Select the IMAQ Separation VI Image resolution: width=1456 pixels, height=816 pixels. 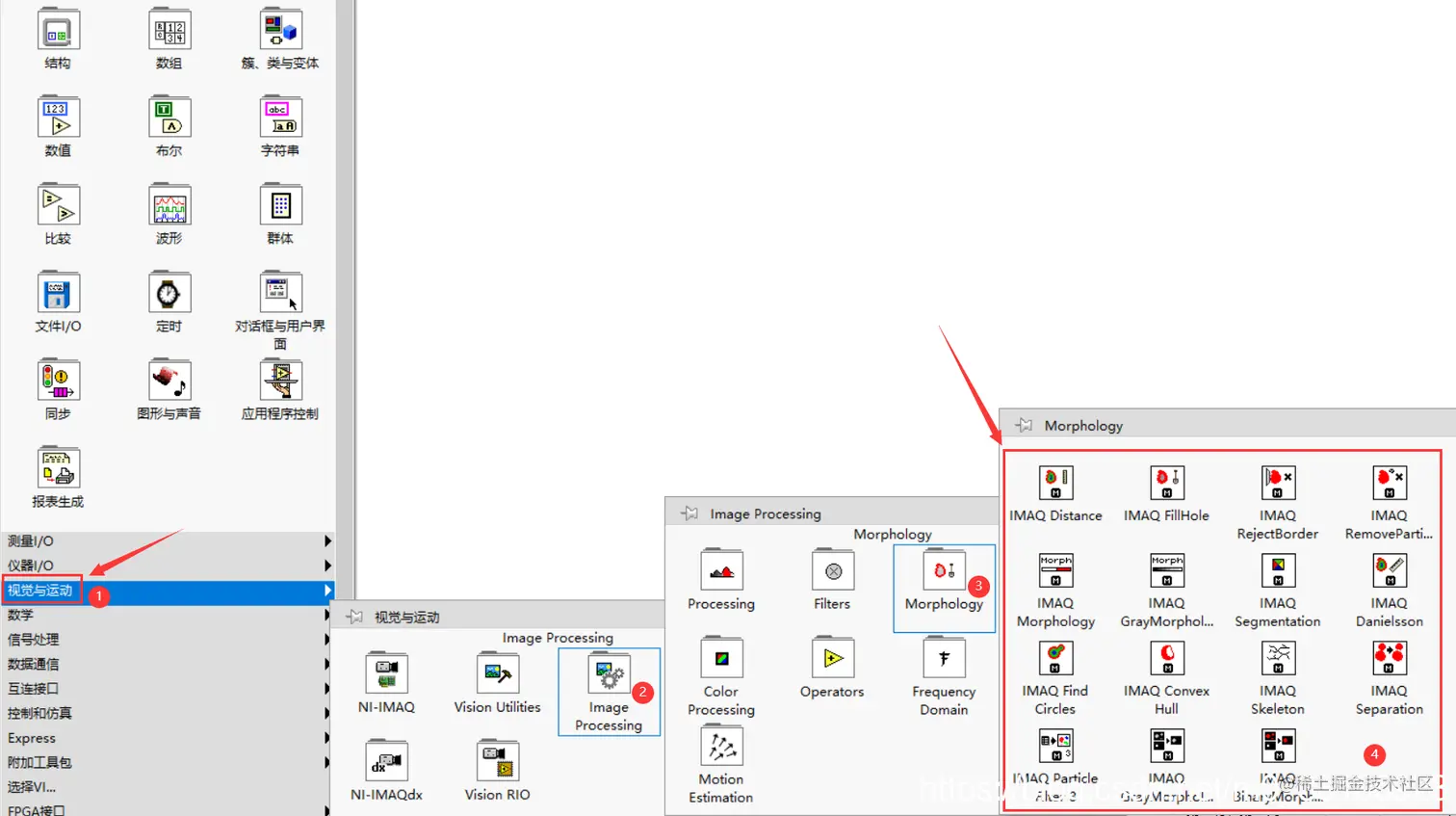tap(1390, 658)
